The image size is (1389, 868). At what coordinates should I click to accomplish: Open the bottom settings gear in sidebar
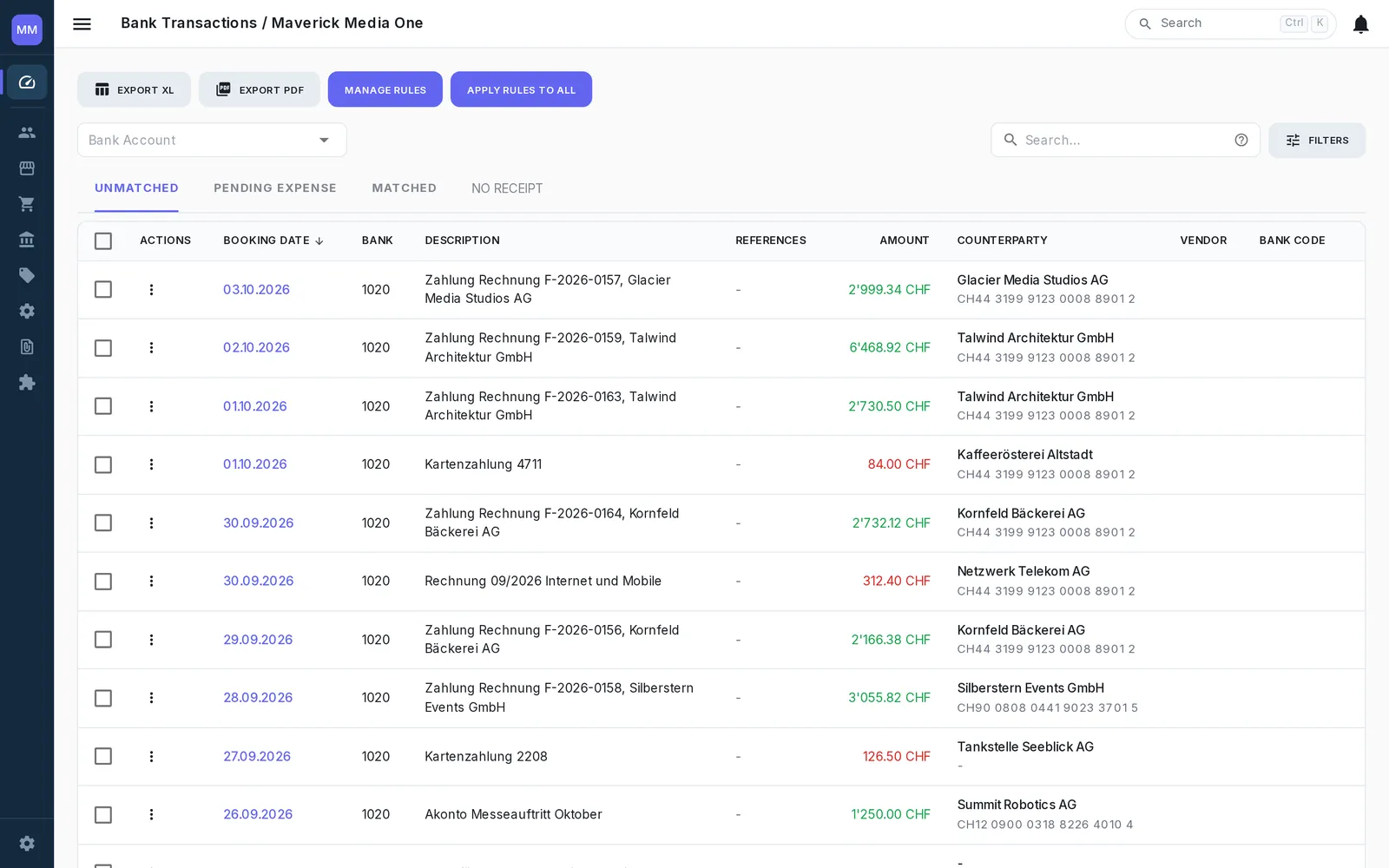[x=27, y=844]
